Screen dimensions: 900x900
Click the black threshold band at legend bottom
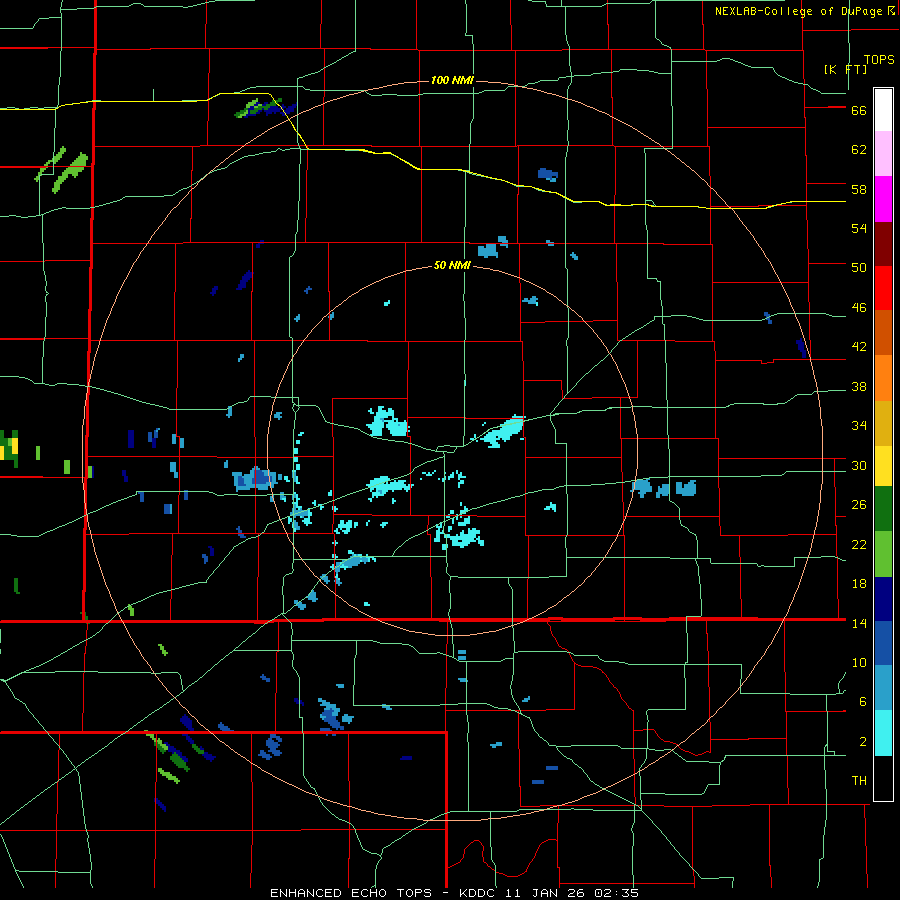coord(883,778)
